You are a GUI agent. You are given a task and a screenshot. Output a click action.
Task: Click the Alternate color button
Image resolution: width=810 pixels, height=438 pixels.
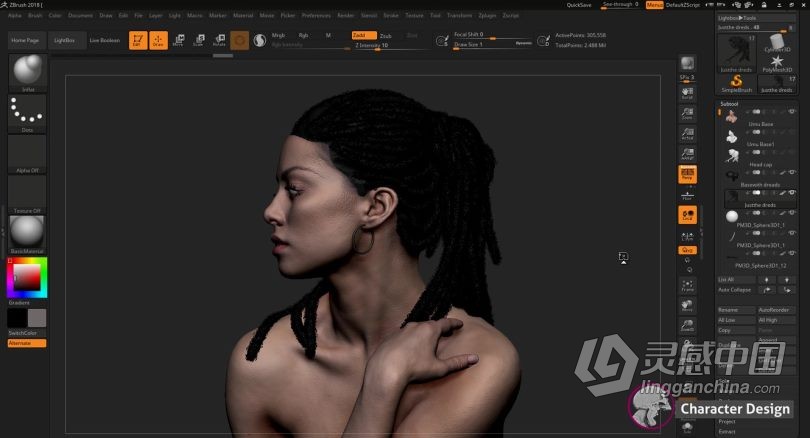click(27, 343)
